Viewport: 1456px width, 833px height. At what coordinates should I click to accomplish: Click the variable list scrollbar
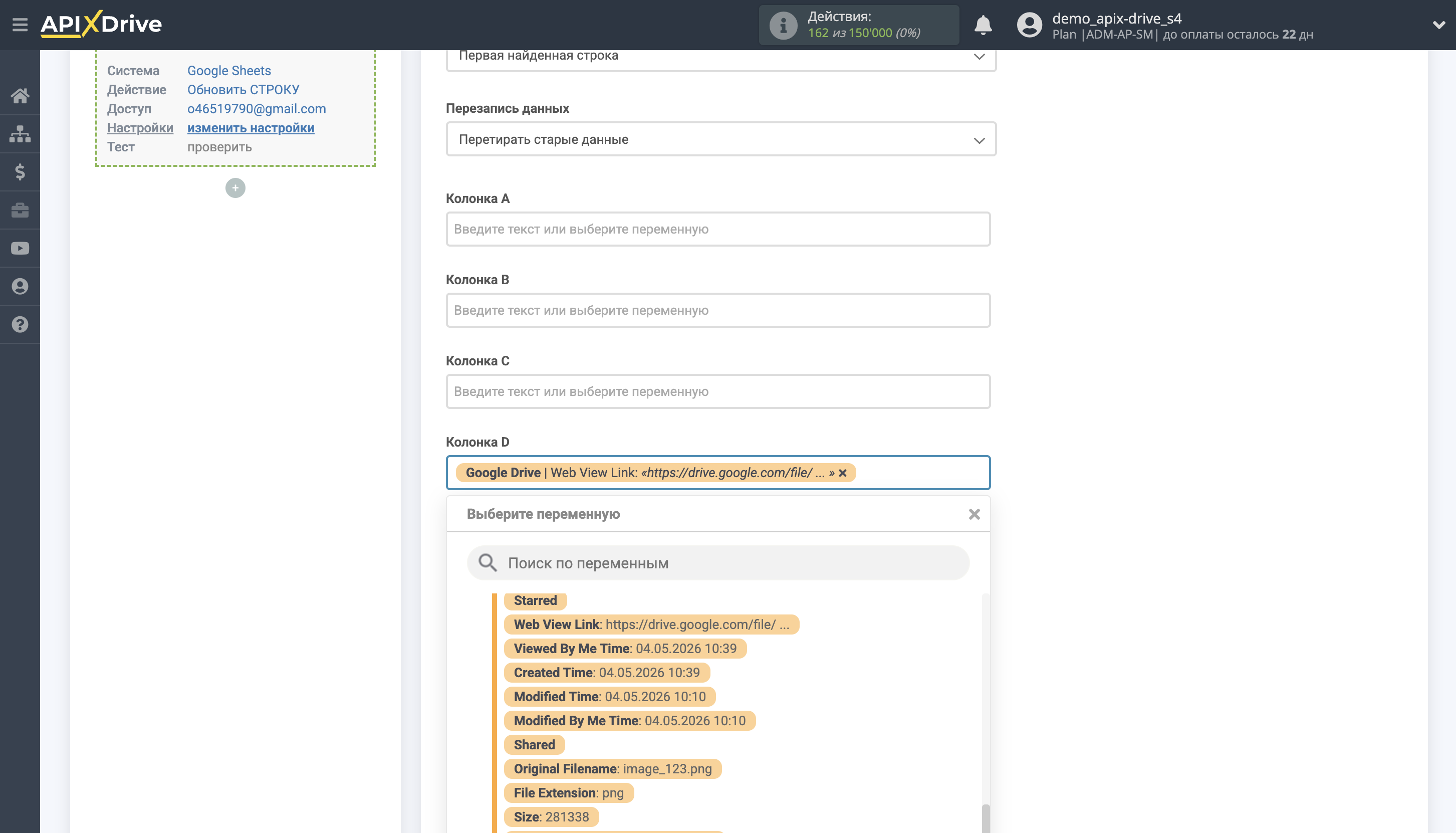(x=986, y=818)
